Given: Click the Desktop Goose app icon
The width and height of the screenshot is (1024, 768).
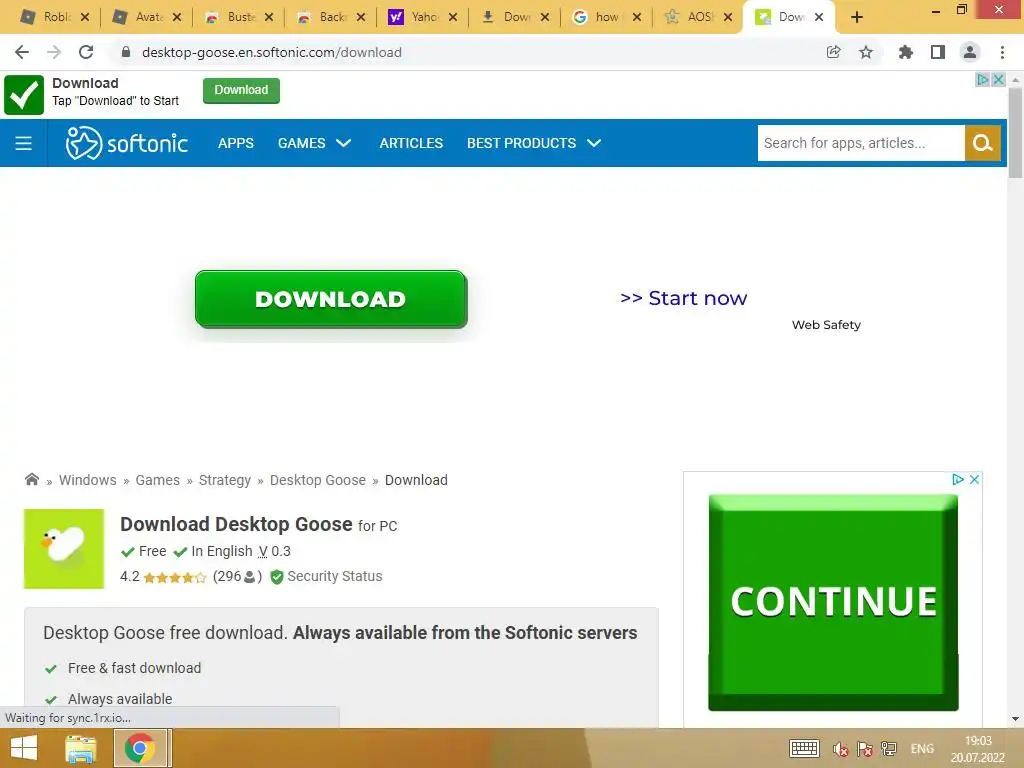Looking at the screenshot, I should tap(64, 549).
